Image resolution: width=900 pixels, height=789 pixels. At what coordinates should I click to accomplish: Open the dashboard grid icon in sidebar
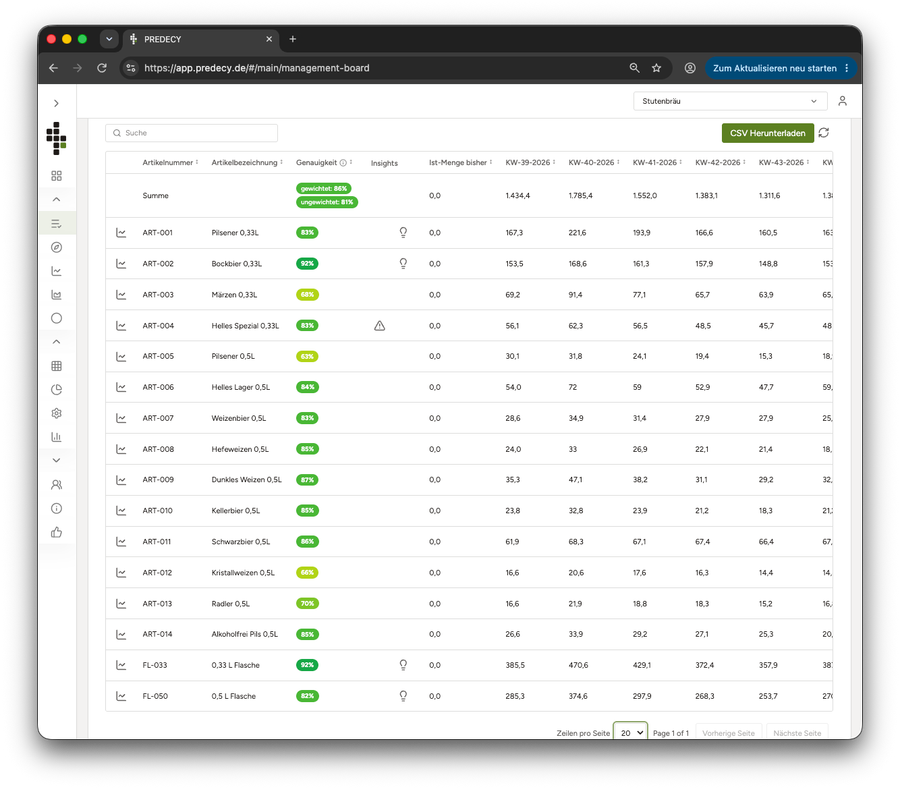[56, 176]
